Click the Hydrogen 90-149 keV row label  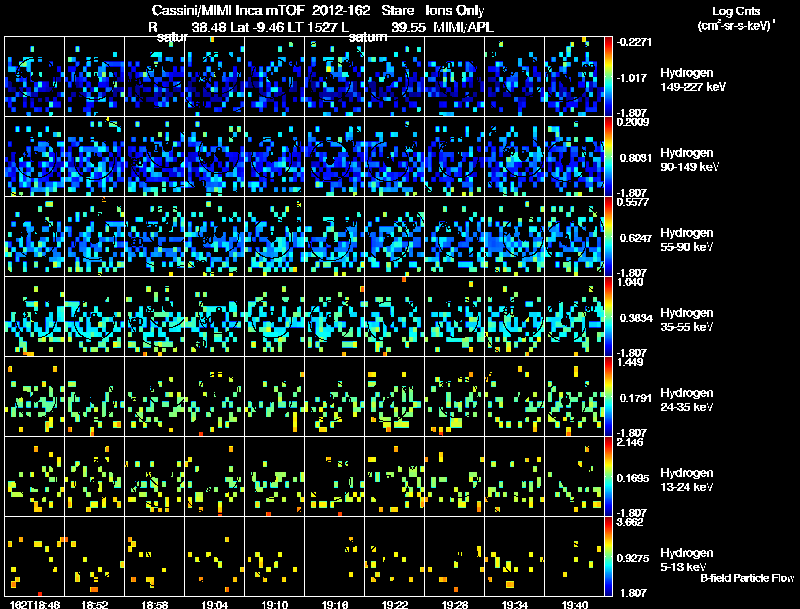(x=689, y=160)
